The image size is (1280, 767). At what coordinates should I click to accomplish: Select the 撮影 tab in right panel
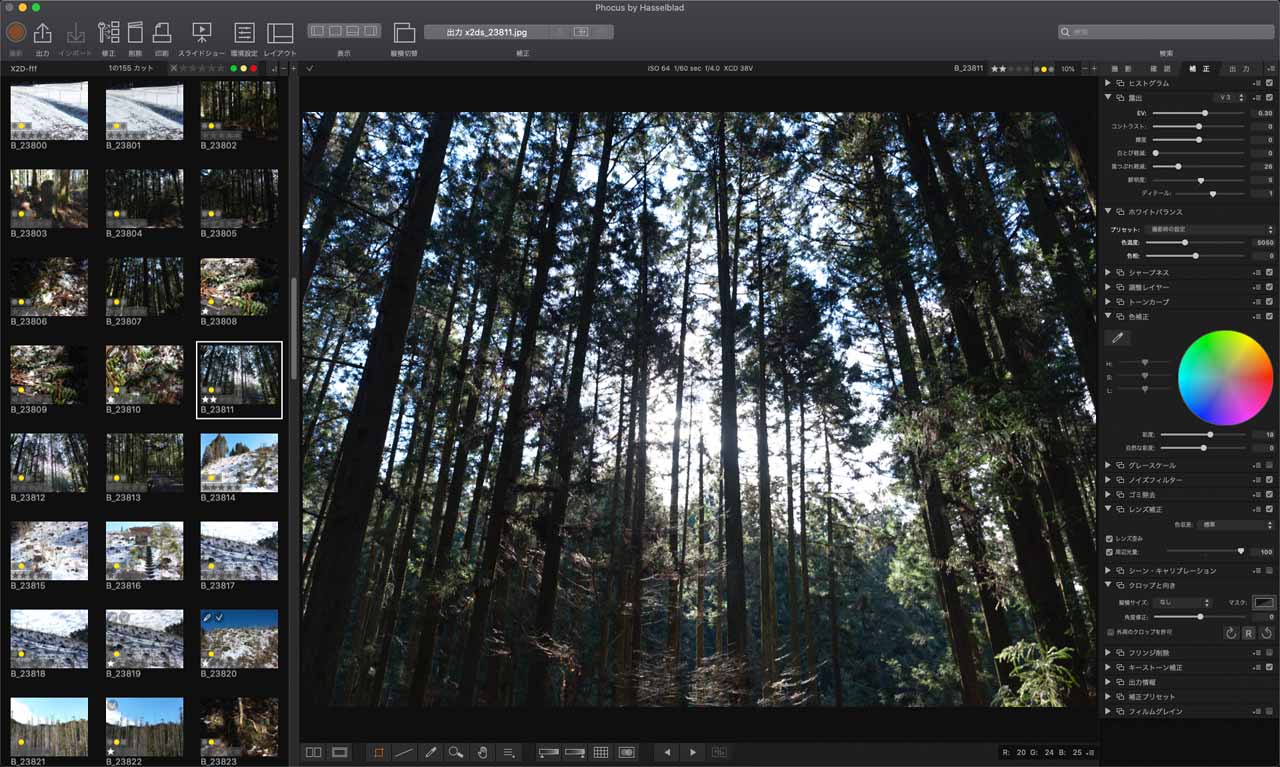point(1123,68)
